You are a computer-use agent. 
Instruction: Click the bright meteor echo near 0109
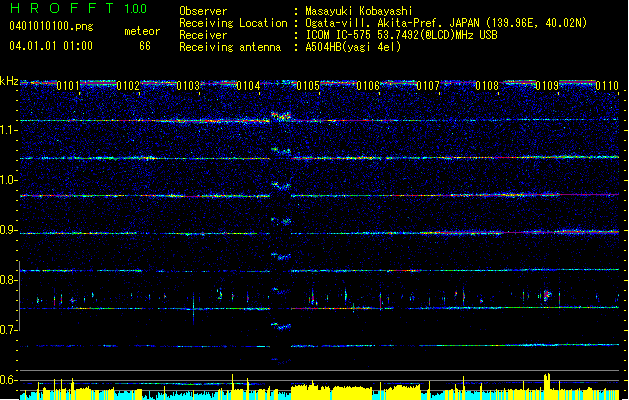click(547, 296)
